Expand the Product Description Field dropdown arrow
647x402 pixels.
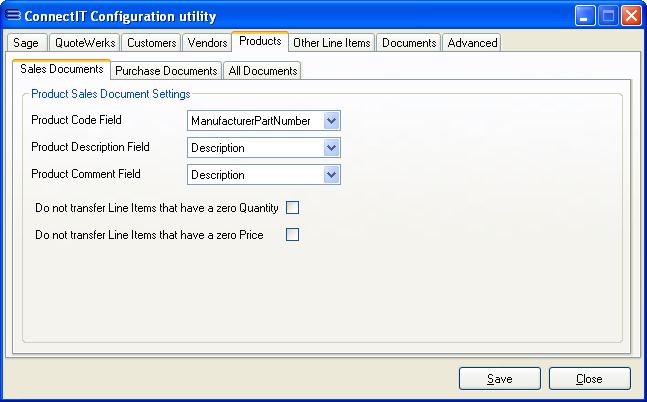click(331, 148)
